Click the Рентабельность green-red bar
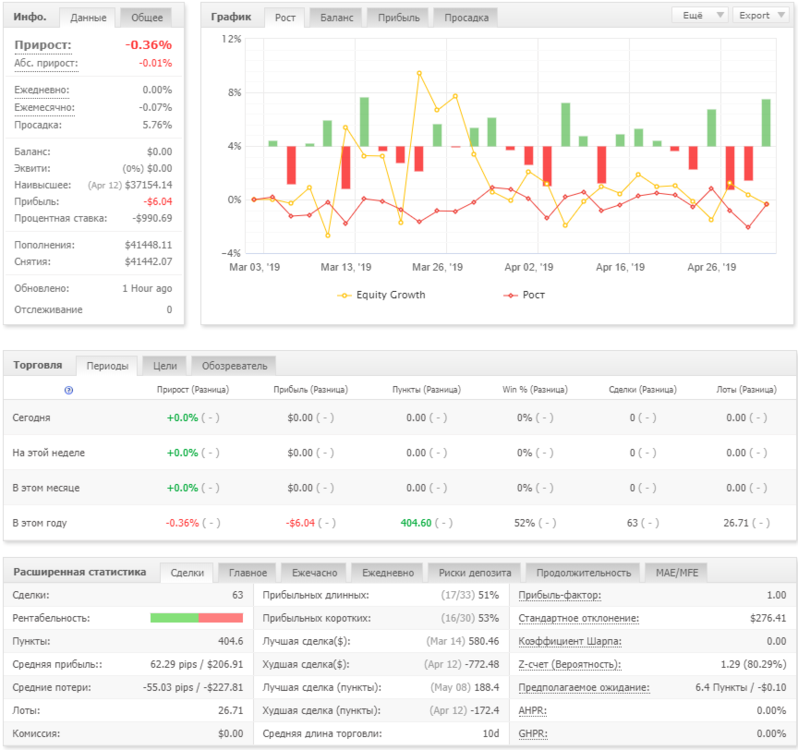 click(x=196, y=618)
